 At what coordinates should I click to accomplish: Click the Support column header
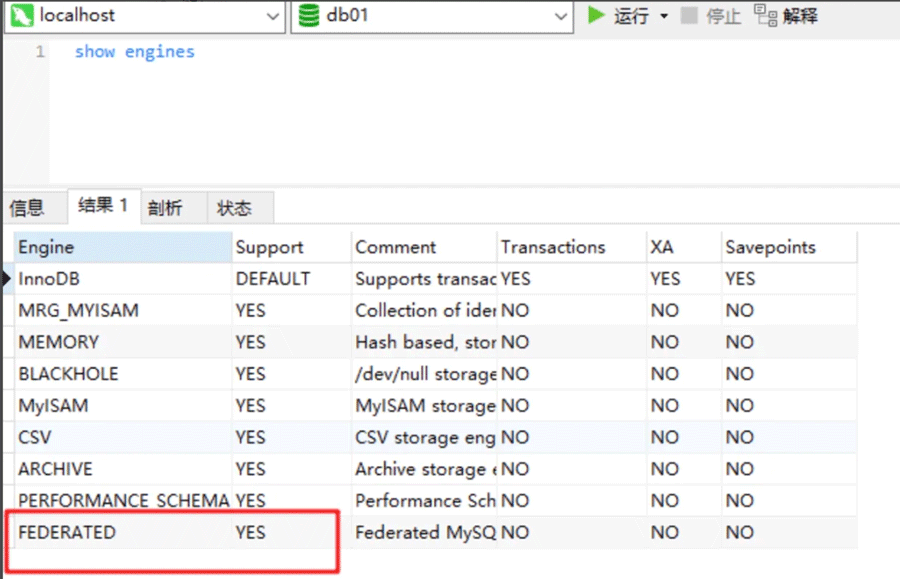point(292,247)
